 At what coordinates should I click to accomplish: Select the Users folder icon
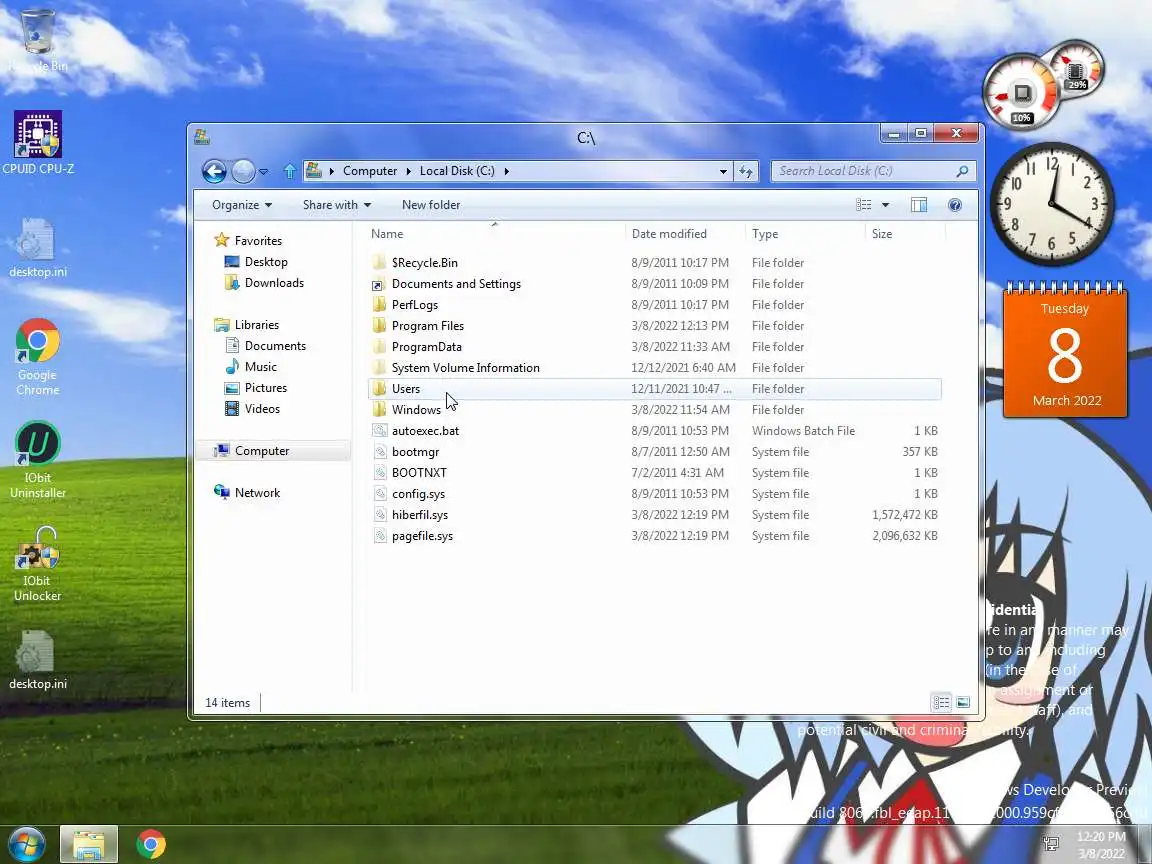379,389
